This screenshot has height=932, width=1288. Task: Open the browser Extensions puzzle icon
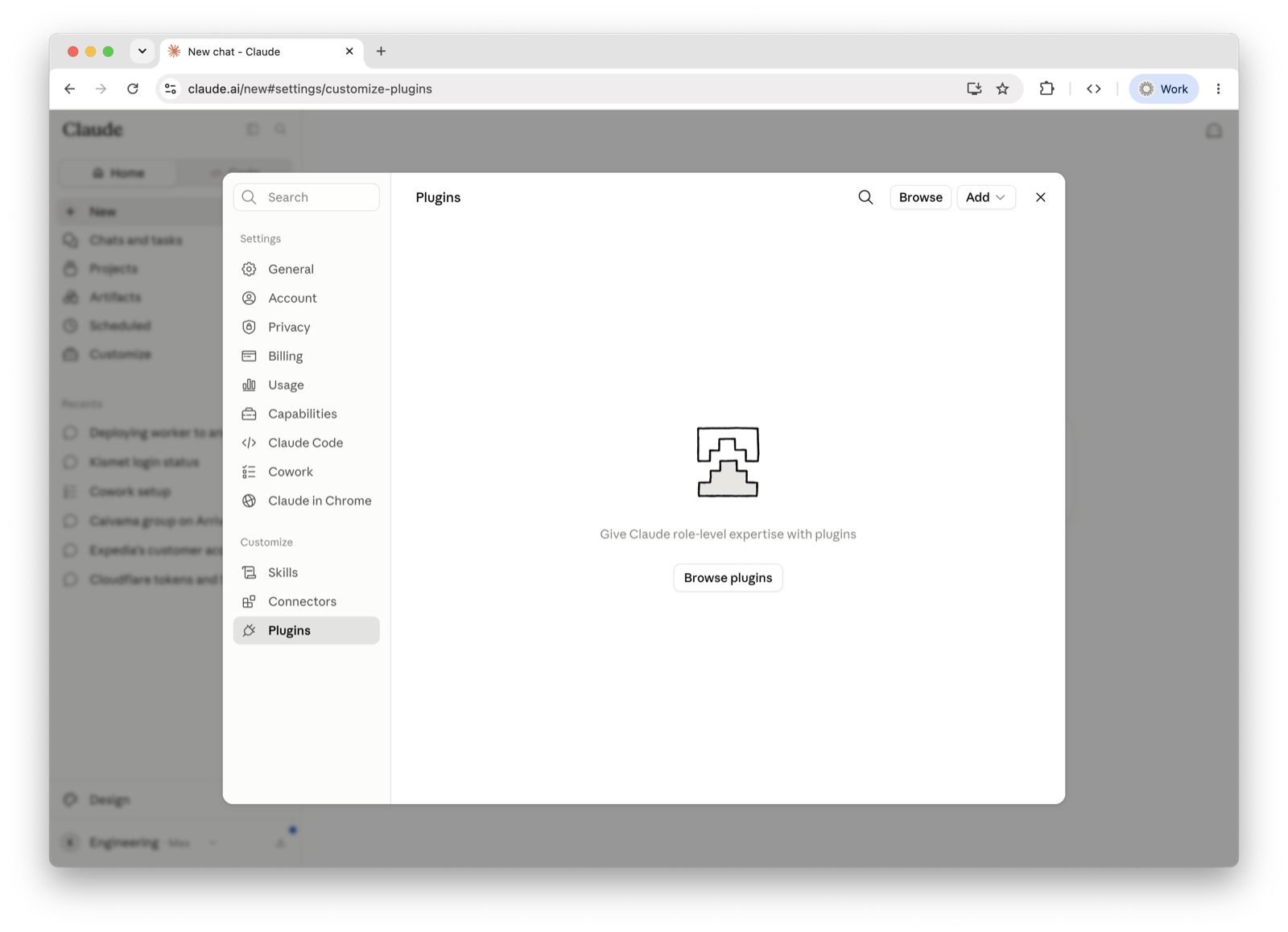[1046, 89]
